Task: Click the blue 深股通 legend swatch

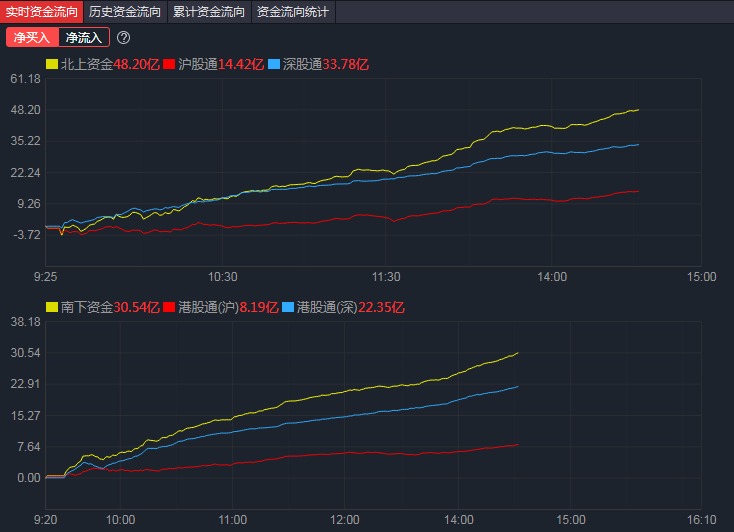Action: tap(274, 64)
